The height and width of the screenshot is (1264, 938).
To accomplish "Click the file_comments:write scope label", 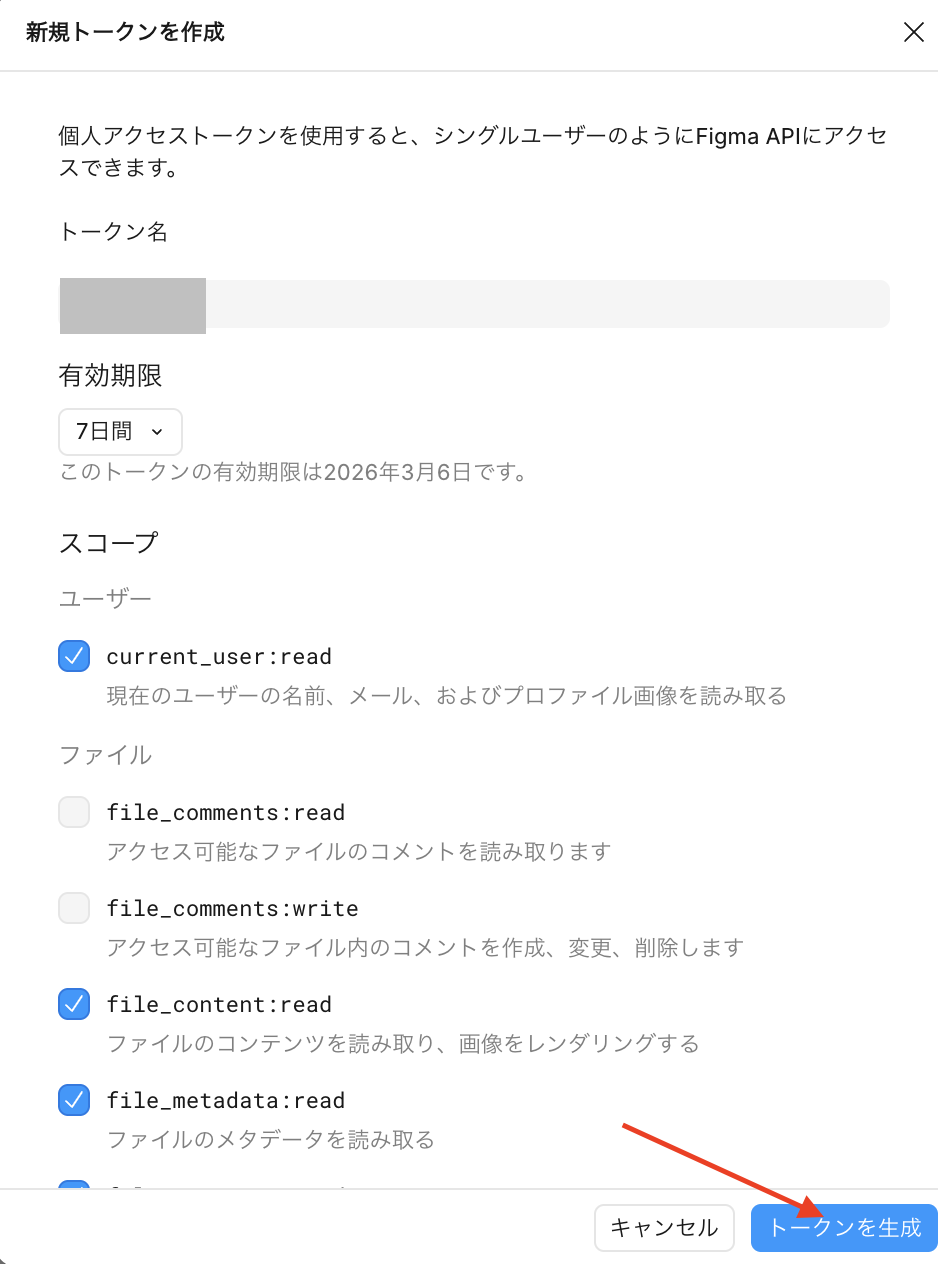I will coord(232,909).
